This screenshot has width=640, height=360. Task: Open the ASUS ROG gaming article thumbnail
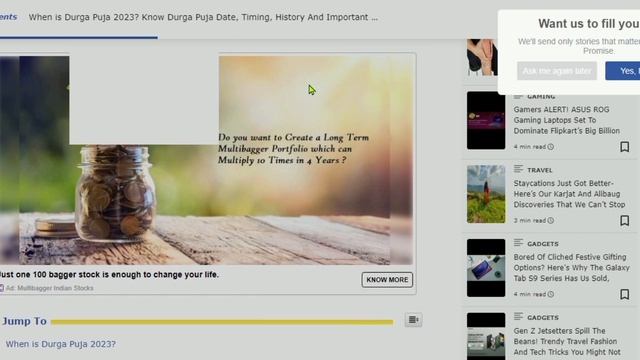pyautogui.click(x=486, y=120)
